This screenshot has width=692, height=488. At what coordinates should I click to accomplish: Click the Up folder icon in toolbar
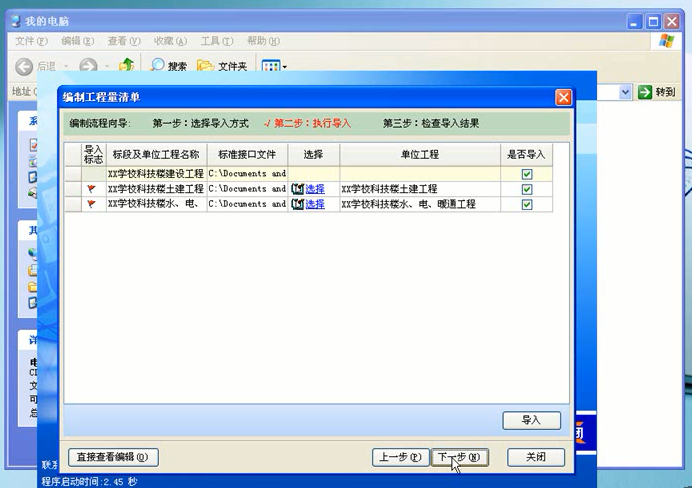coord(127,66)
